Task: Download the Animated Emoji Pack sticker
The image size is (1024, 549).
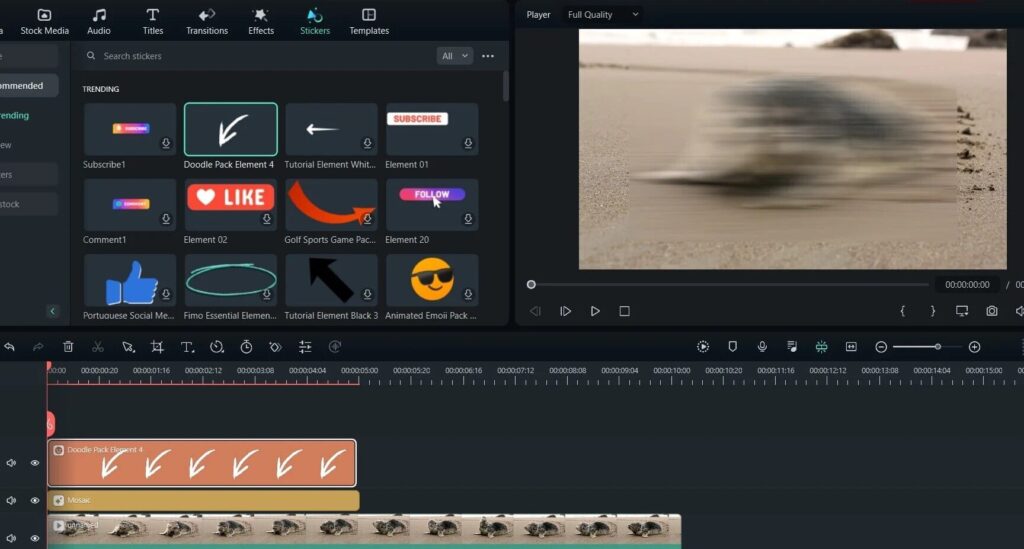Action: coord(468,294)
